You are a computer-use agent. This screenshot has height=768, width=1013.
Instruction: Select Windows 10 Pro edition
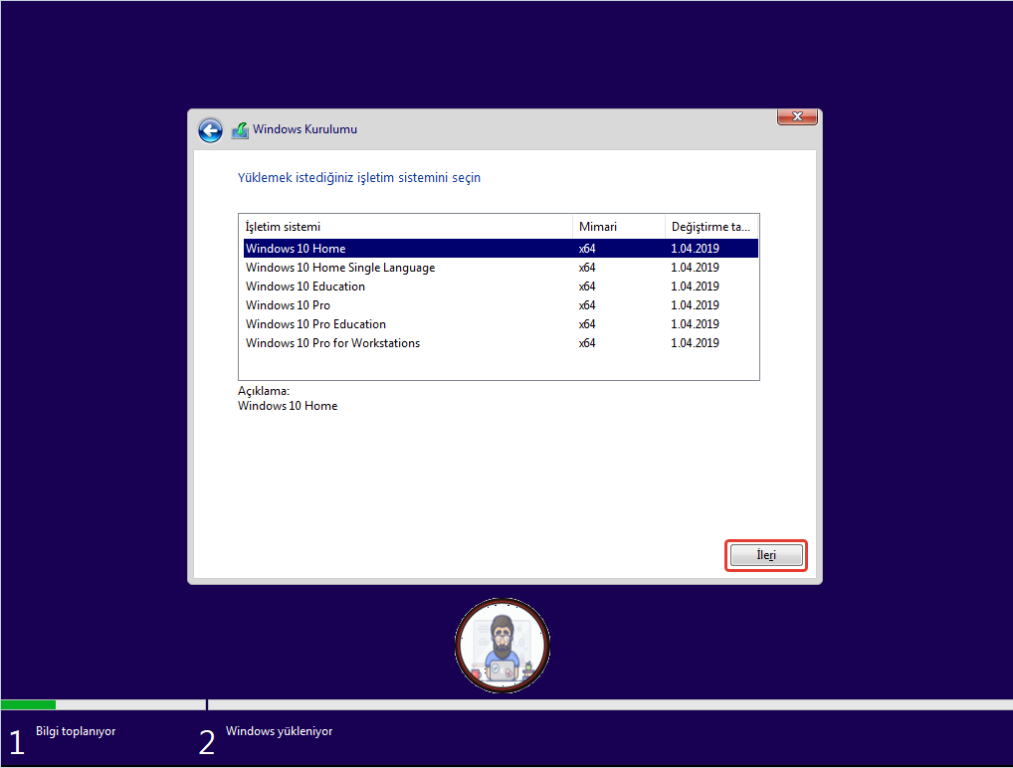501,305
